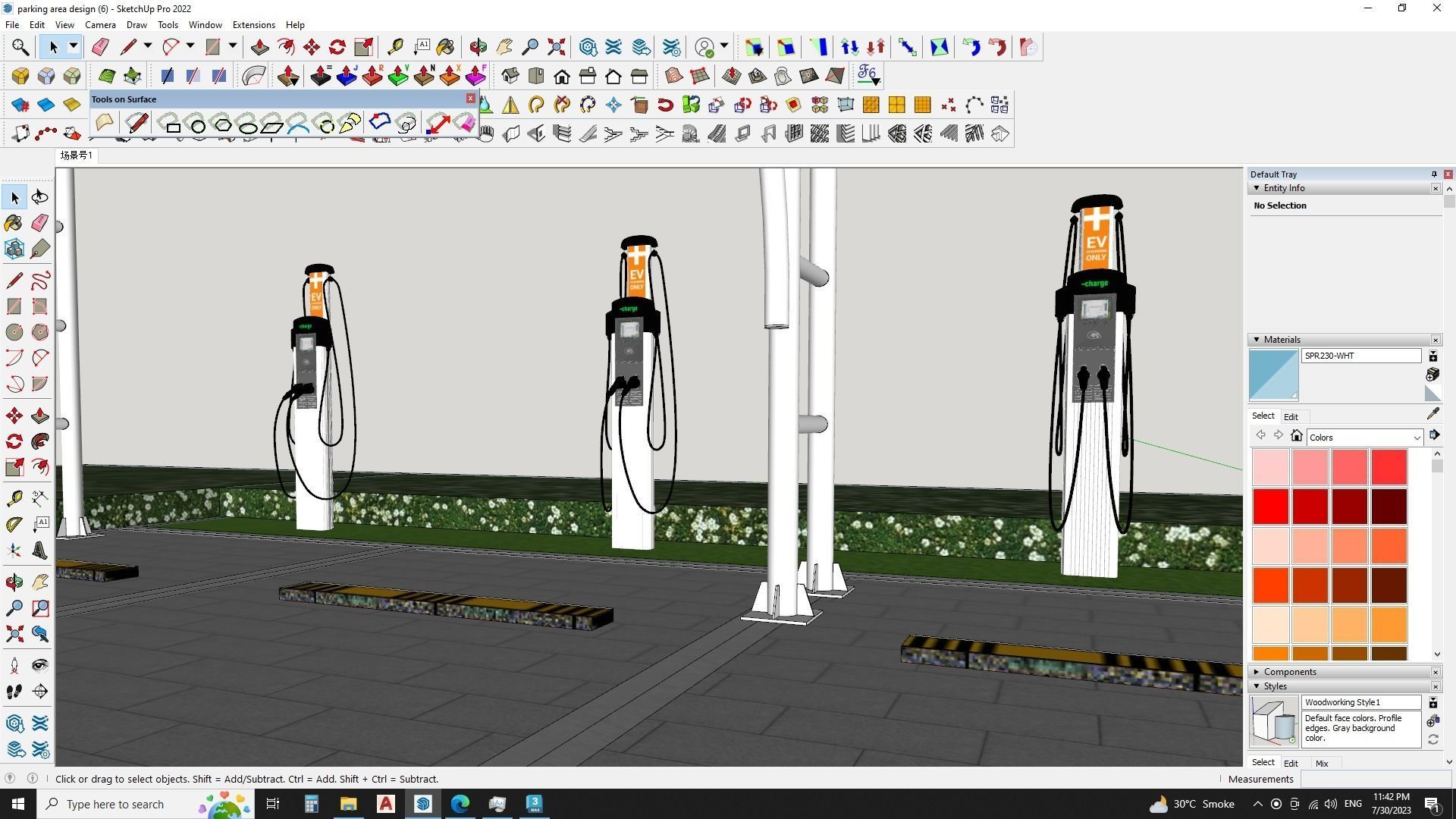Click the Materials sample paint eyedropper
This screenshot has width=1456, height=819.
(1432, 414)
